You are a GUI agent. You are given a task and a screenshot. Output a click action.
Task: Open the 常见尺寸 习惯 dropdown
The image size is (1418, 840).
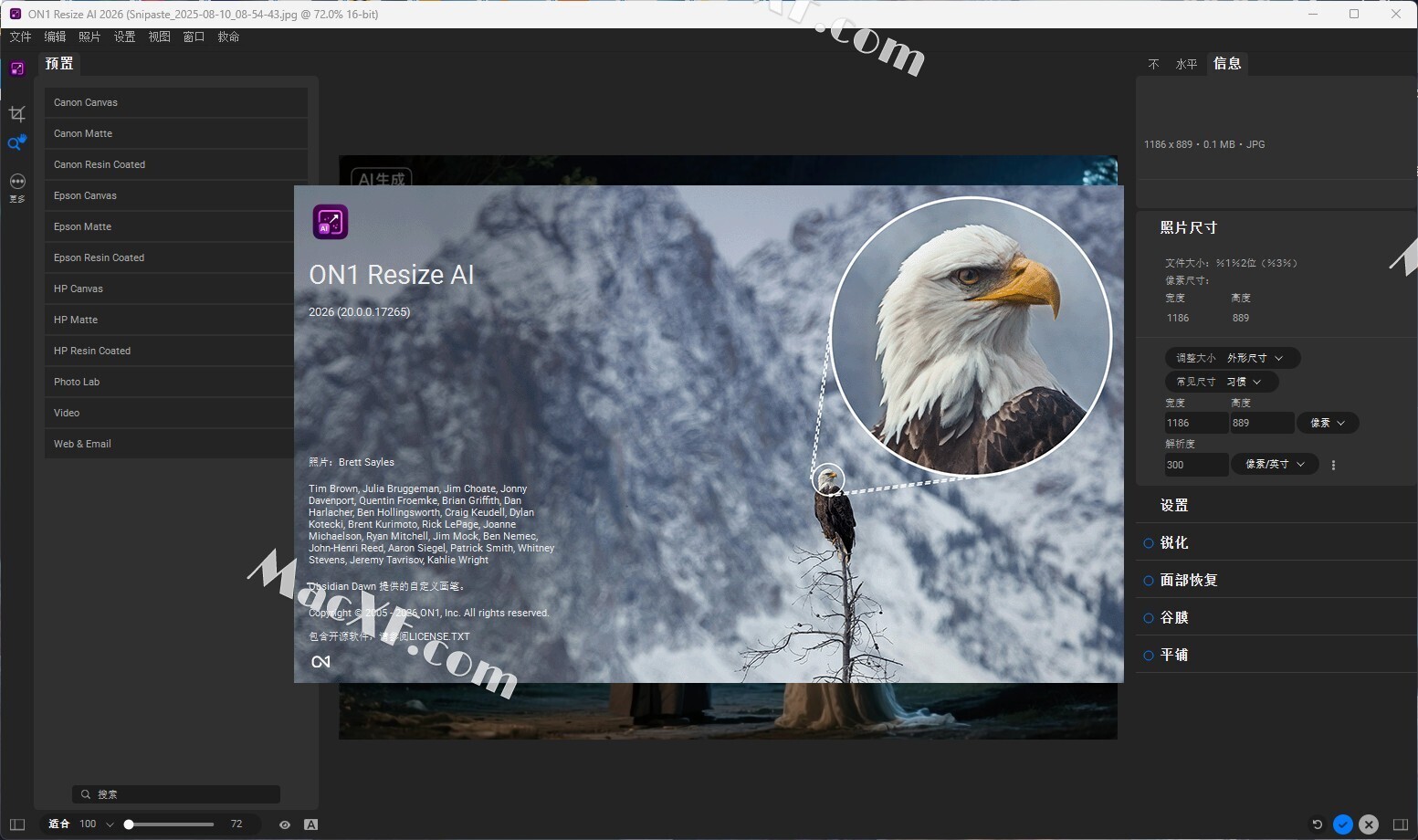click(1221, 382)
